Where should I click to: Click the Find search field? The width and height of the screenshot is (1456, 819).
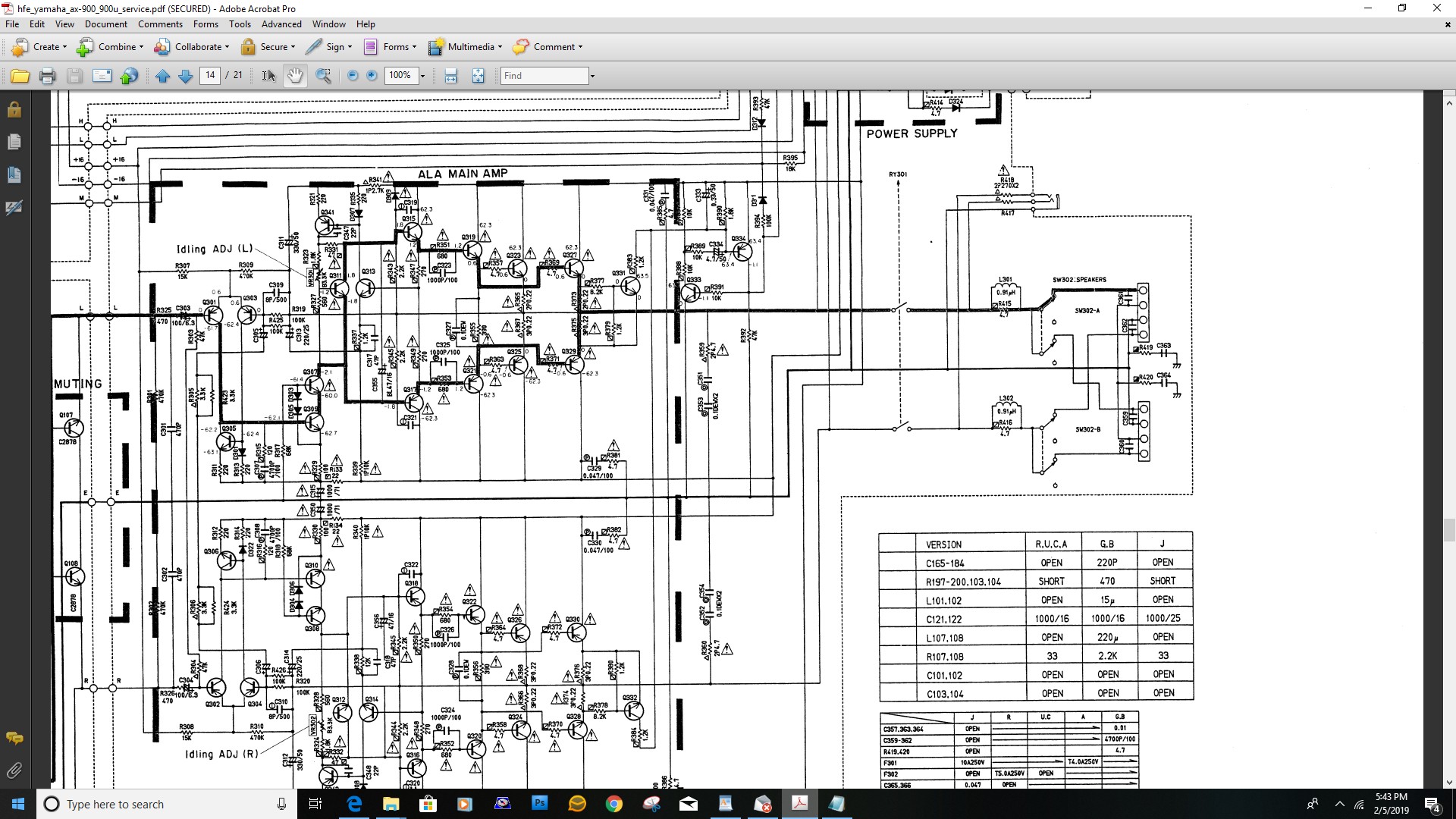pyautogui.click(x=544, y=76)
